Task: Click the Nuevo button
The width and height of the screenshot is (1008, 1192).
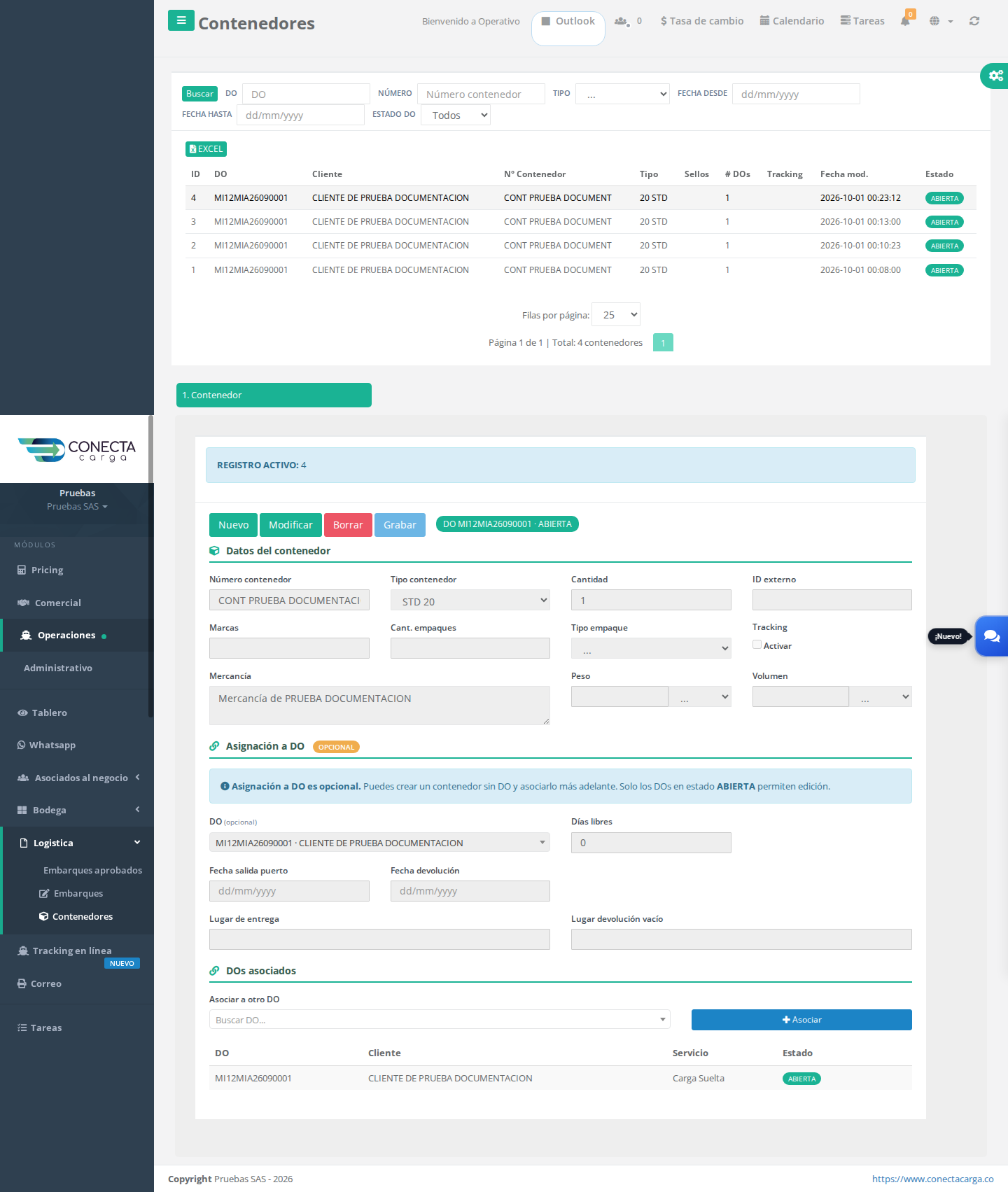Action: pos(233,525)
